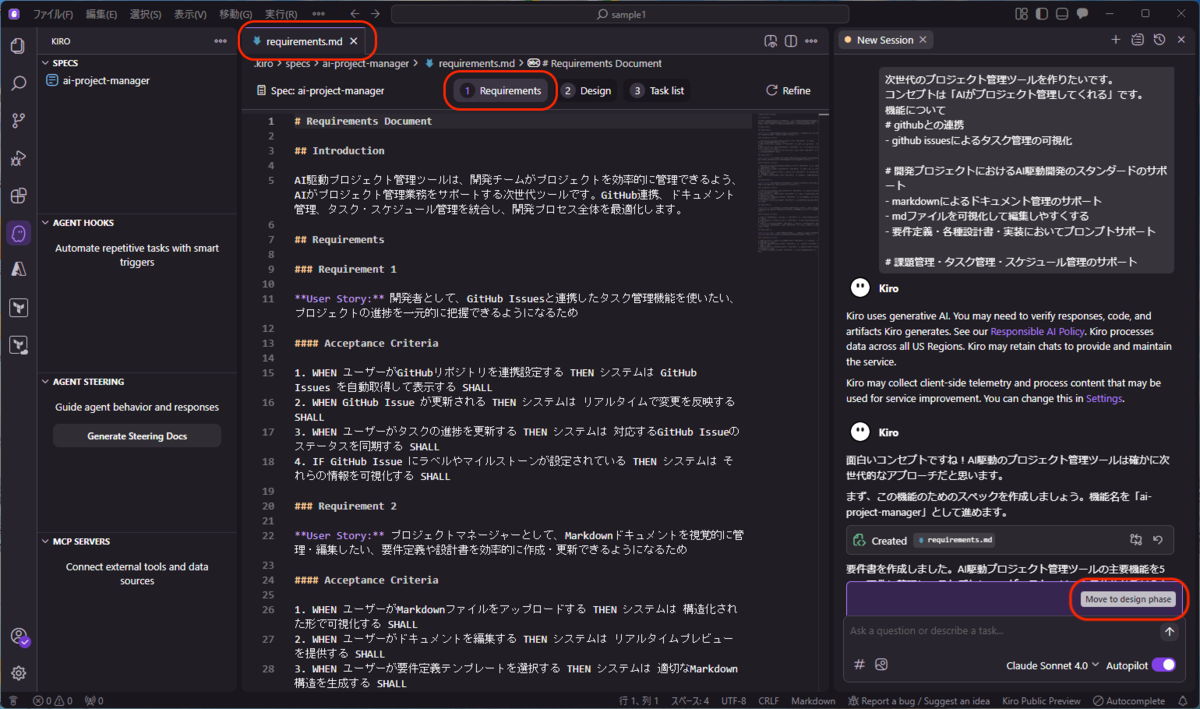Switch to the Design phase tab
Viewport: 1200px width, 709px height.
(x=587, y=90)
